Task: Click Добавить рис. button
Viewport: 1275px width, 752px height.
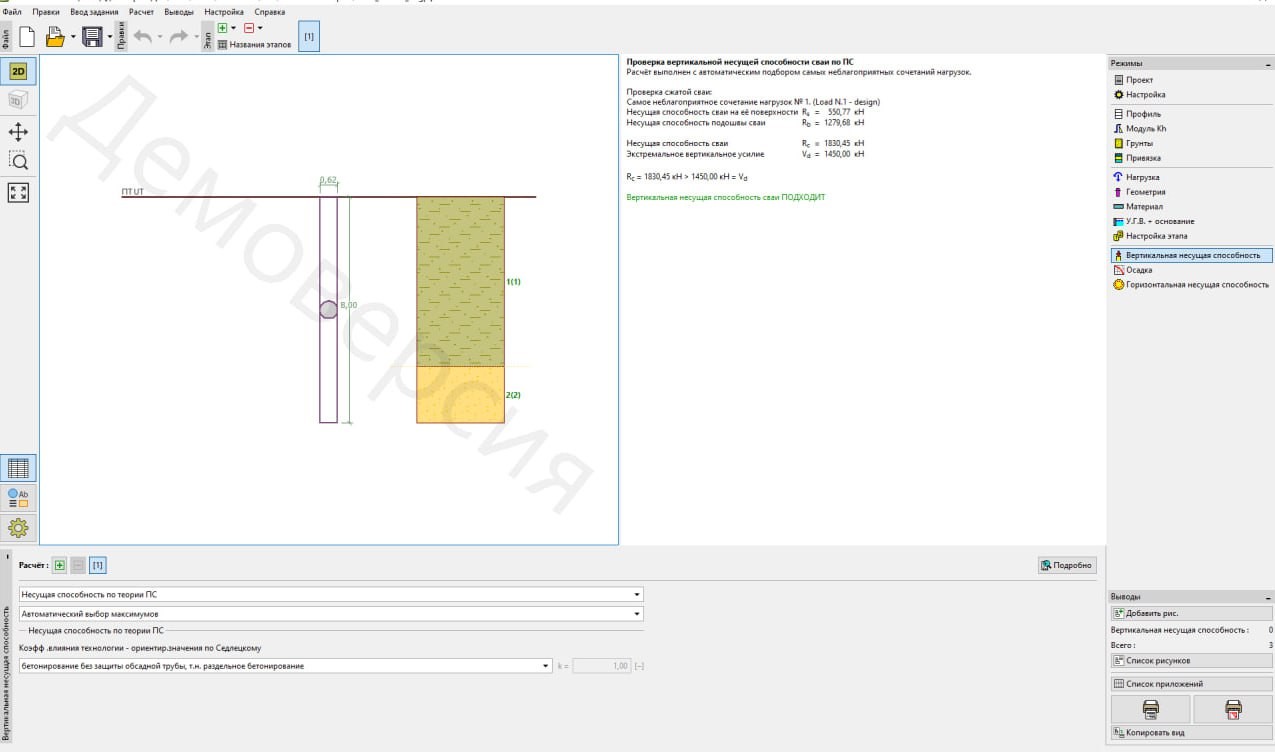Action: 1191,613
